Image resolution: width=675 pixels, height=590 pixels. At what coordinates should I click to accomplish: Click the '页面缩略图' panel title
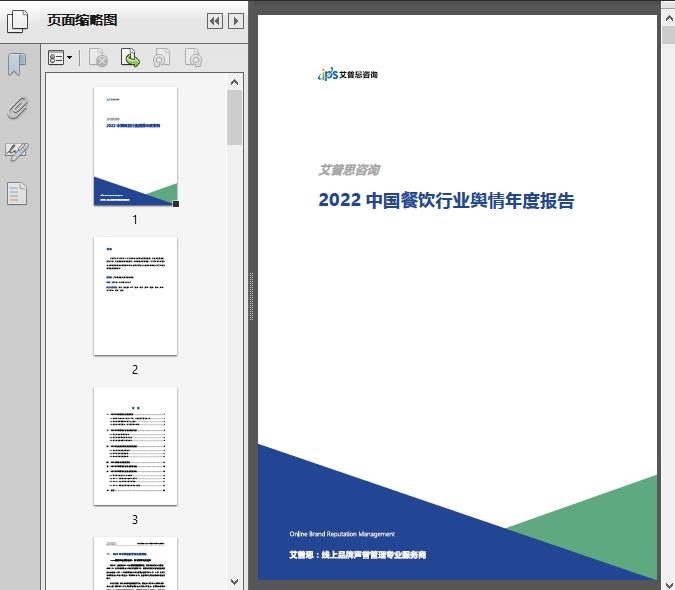click(x=82, y=20)
